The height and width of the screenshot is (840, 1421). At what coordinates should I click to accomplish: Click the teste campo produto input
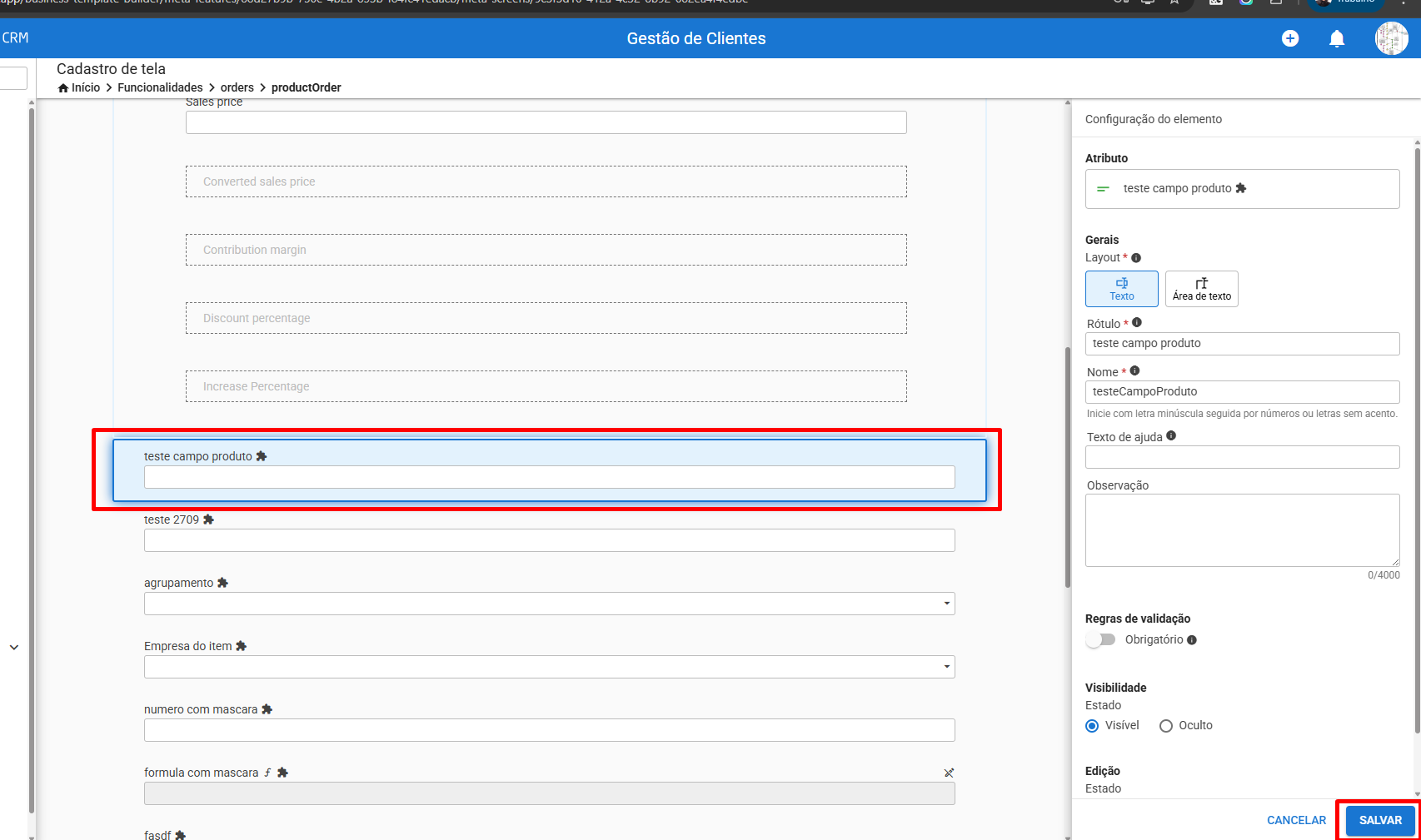click(550, 477)
